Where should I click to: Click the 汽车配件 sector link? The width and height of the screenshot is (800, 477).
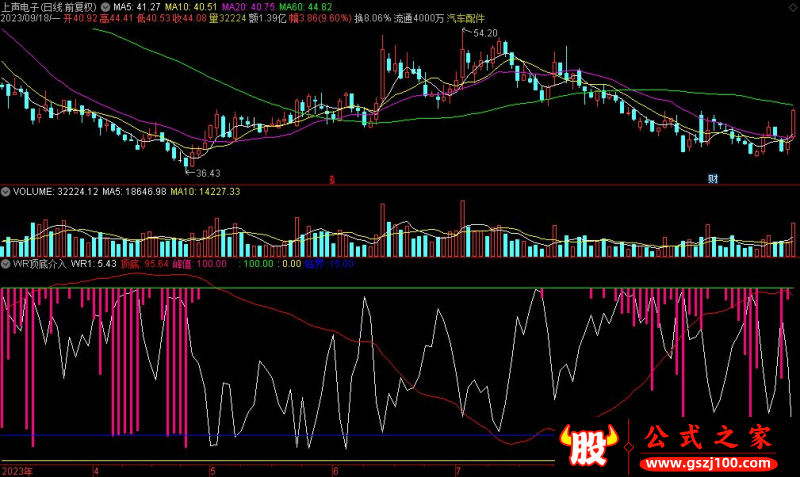(x=465, y=18)
